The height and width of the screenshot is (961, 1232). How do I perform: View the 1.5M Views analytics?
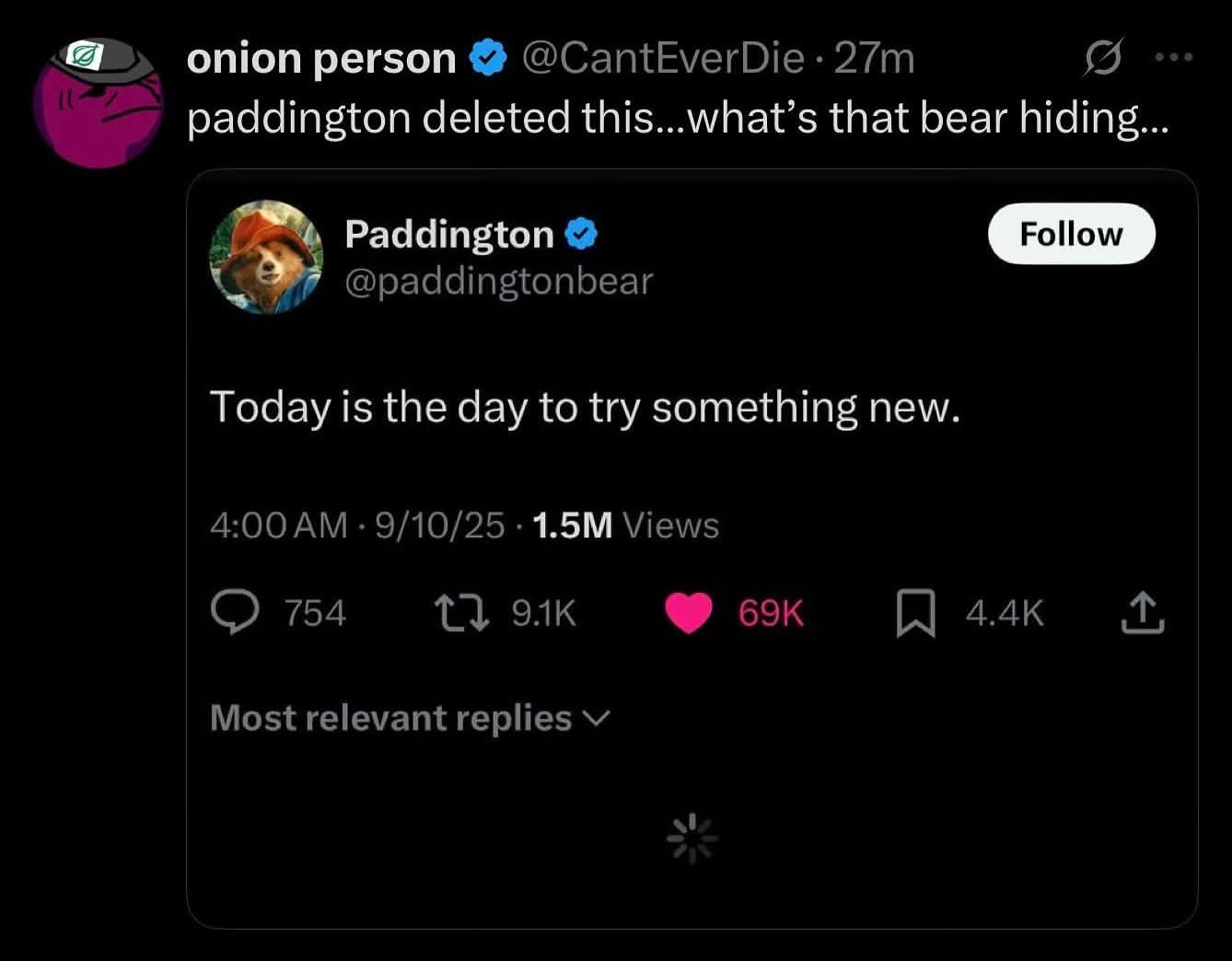point(625,525)
